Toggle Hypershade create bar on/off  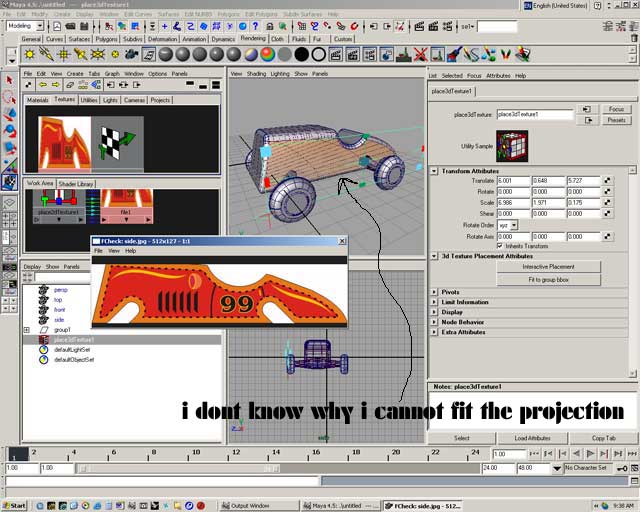(28, 85)
